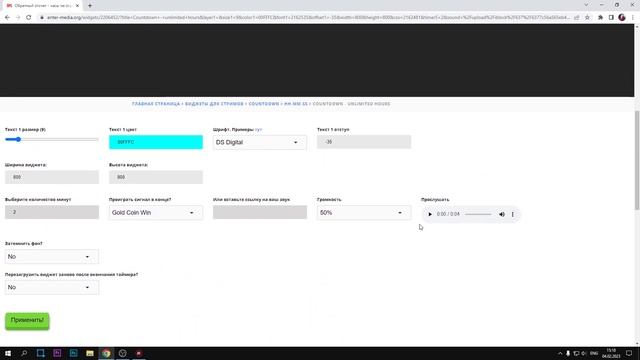Screen dimensions: 640x360
Task: Open the HH:MM:SS breadcrumb link
Action: pyautogui.click(x=296, y=104)
